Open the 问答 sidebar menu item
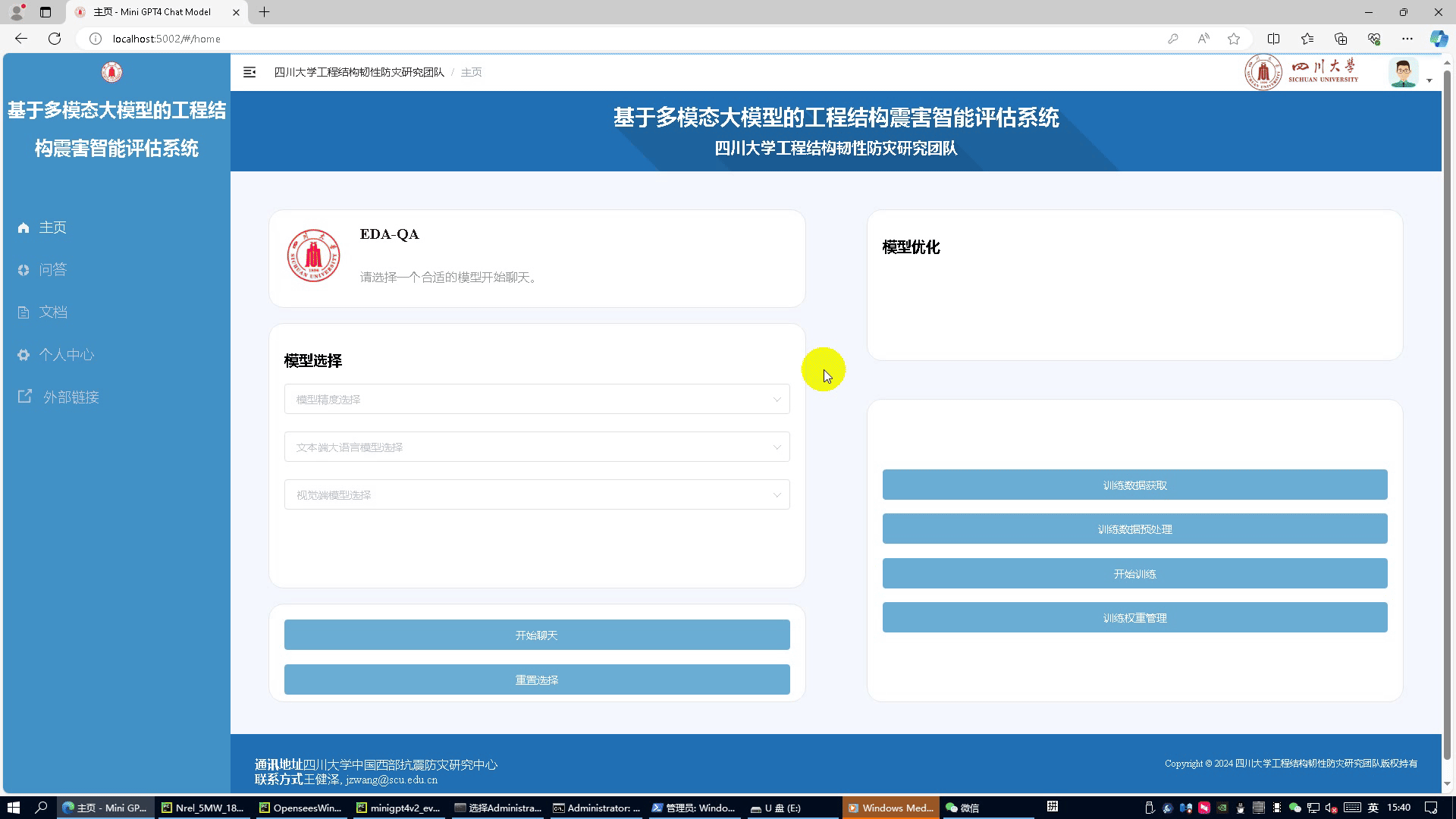This screenshot has width=1456, height=819. [x=115, y=270]
